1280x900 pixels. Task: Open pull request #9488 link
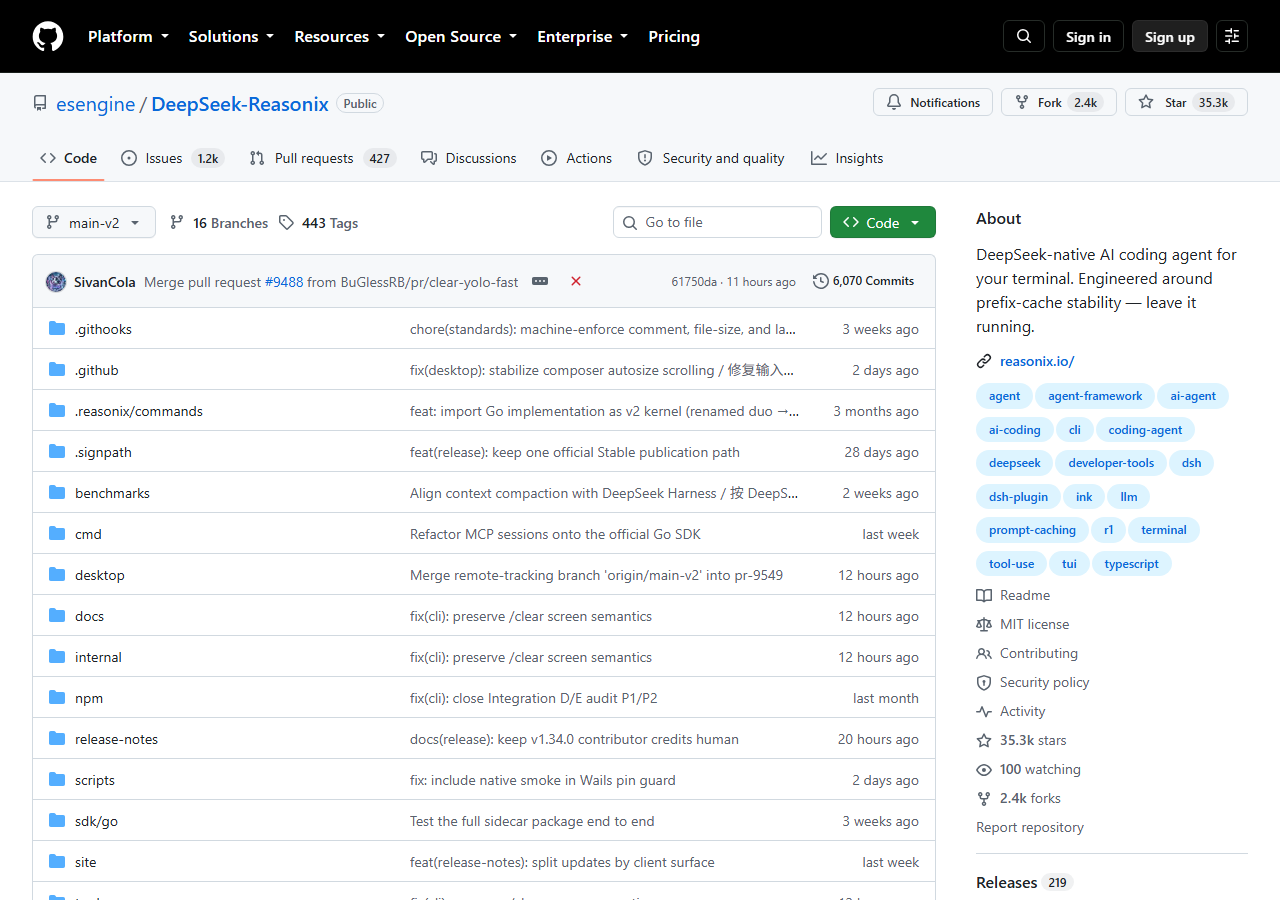[284, 282]
